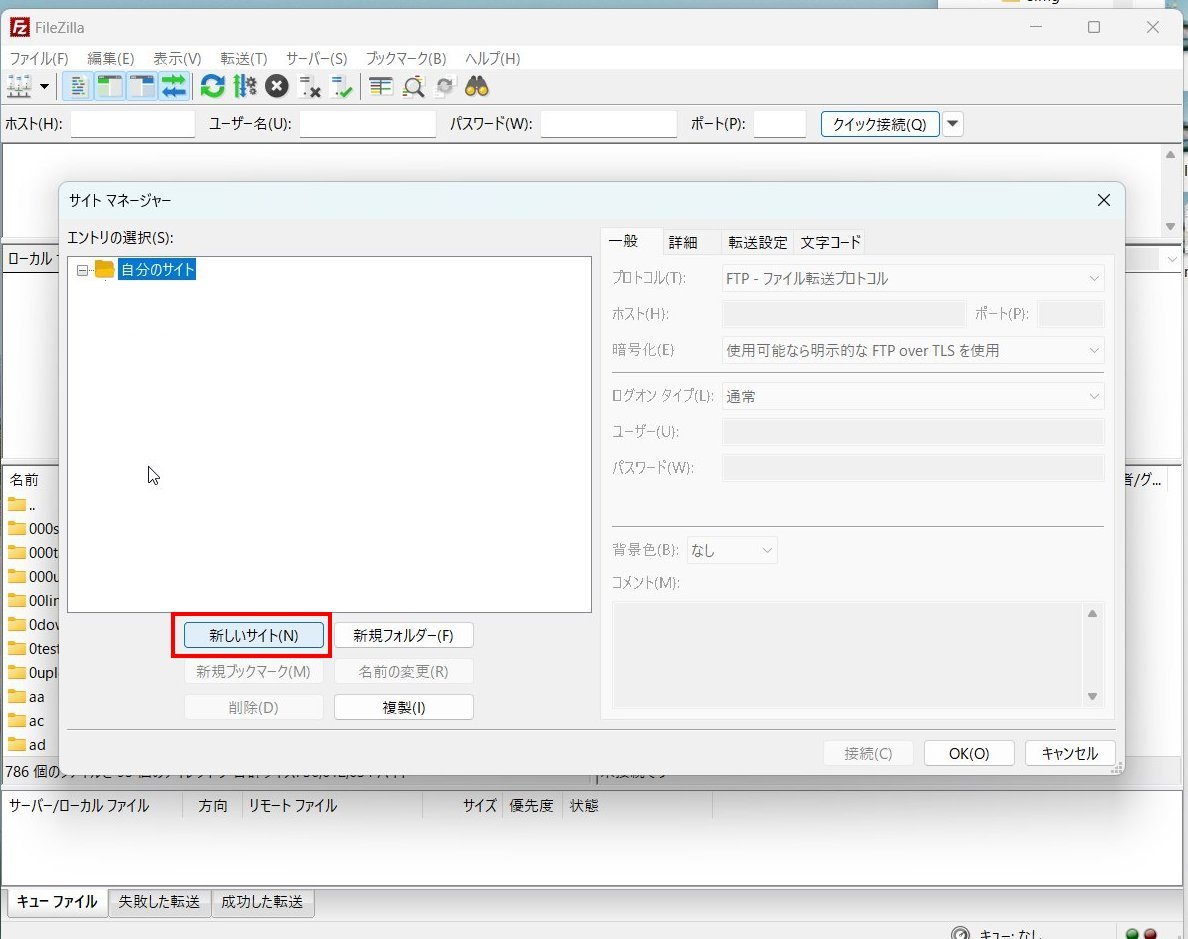
Task: Click the Site Manager コメント(M) text area
Action: 849,655
